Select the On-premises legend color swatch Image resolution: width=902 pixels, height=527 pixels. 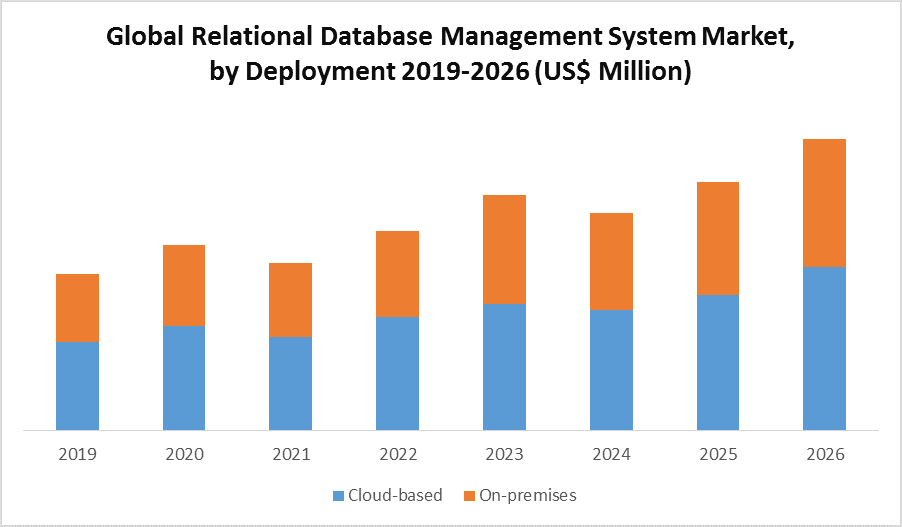pyautogui.click(x=469, y=495)
